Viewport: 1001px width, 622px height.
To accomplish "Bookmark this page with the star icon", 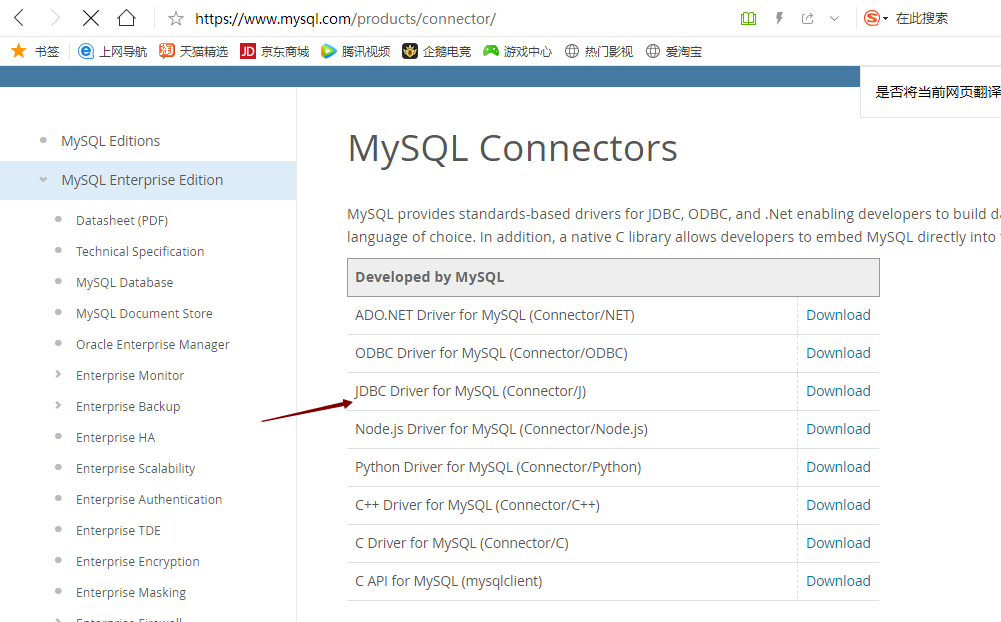I will [x=176, y=19].
